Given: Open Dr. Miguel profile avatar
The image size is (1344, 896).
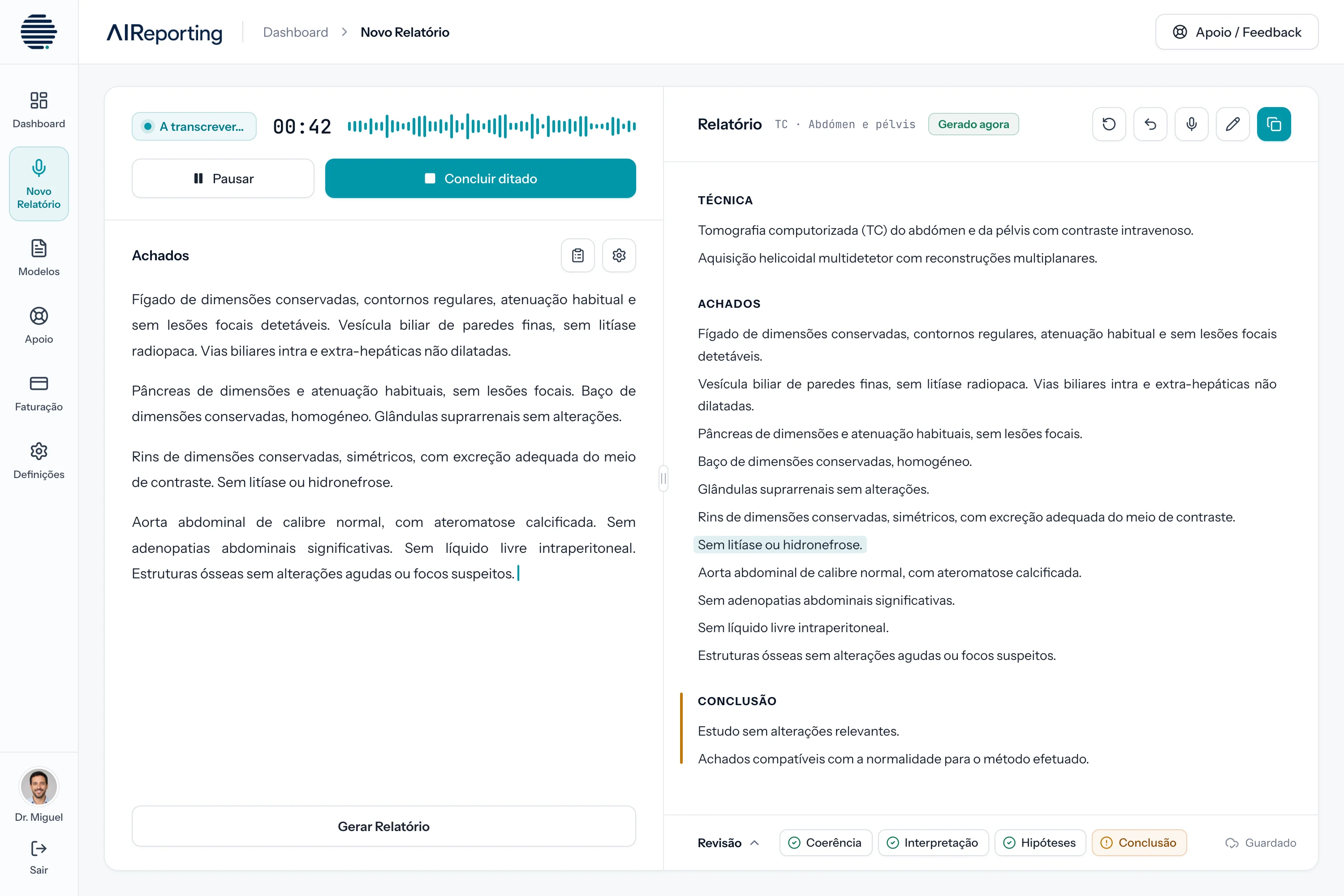Looking at the screenshot, I should (x=39, y=786).
